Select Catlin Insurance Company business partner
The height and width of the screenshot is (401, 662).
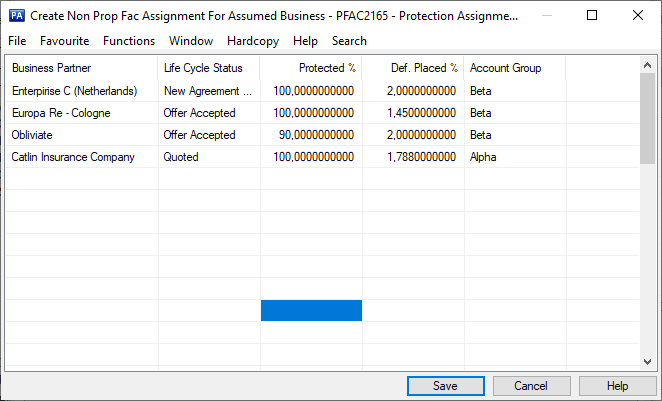pyautogui.click(x=73, y=157)
